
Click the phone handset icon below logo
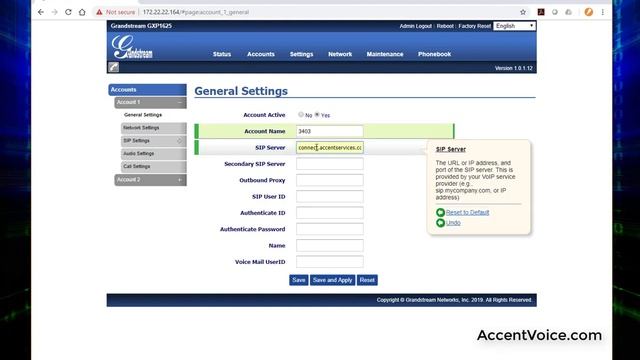tap(114, 67)
